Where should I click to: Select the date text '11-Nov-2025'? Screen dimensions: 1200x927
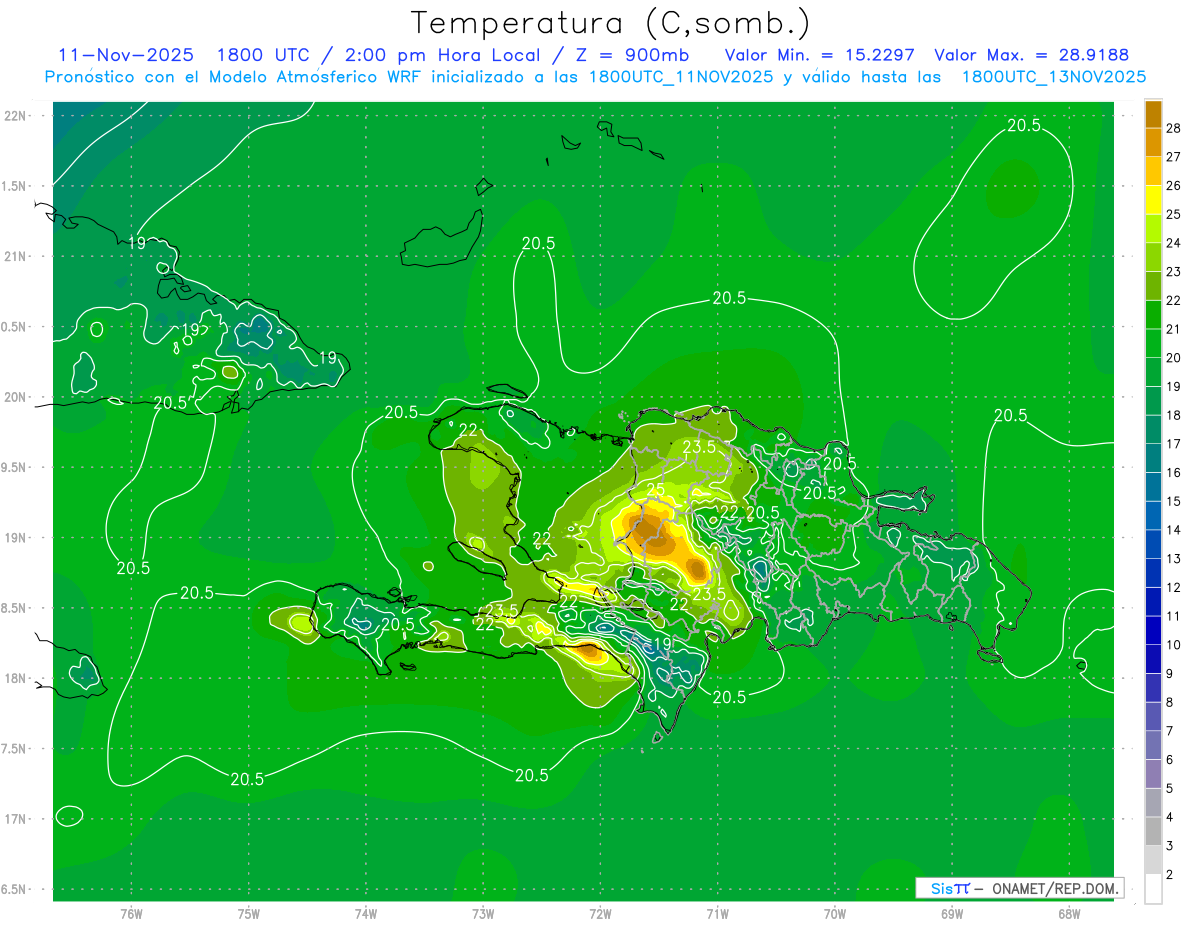click(x=126, y=56)
